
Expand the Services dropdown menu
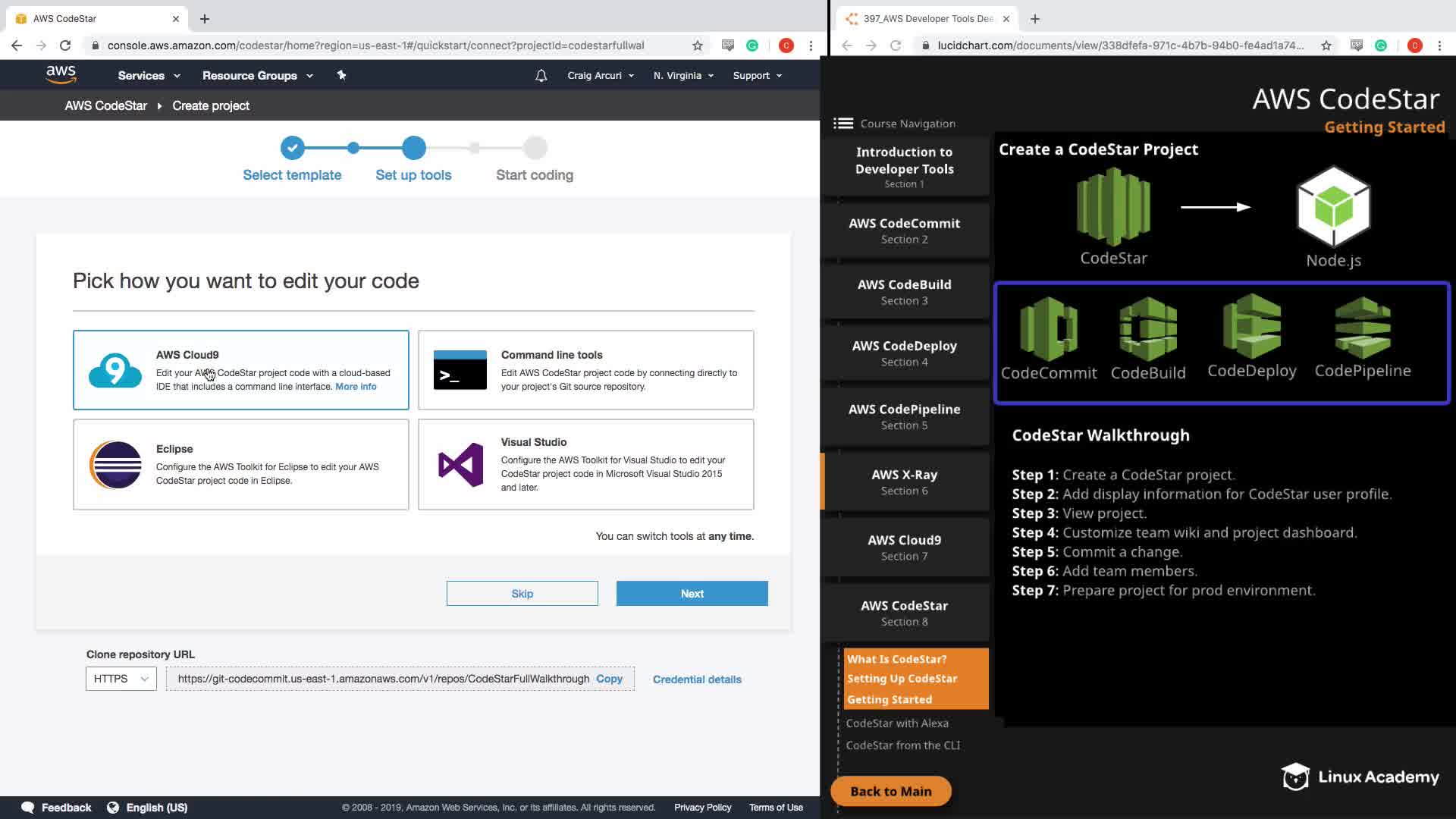[x=149, y=76]
